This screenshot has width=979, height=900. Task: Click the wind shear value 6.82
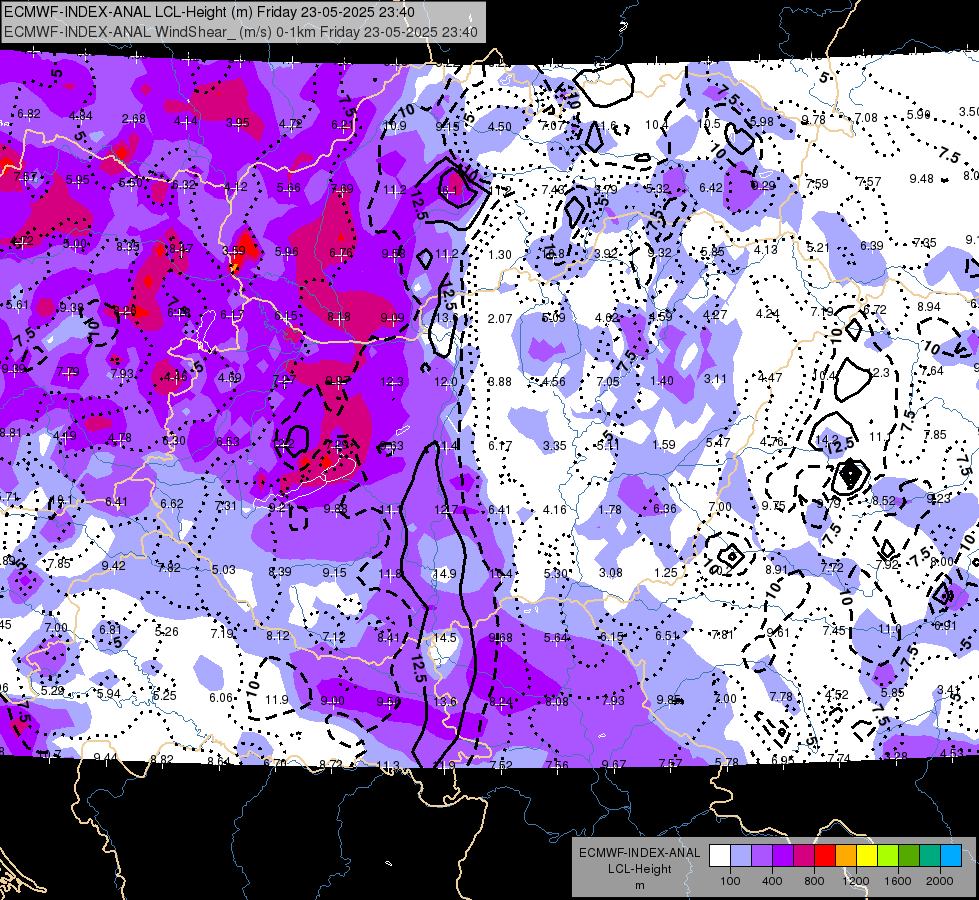(x=29, y=114)
